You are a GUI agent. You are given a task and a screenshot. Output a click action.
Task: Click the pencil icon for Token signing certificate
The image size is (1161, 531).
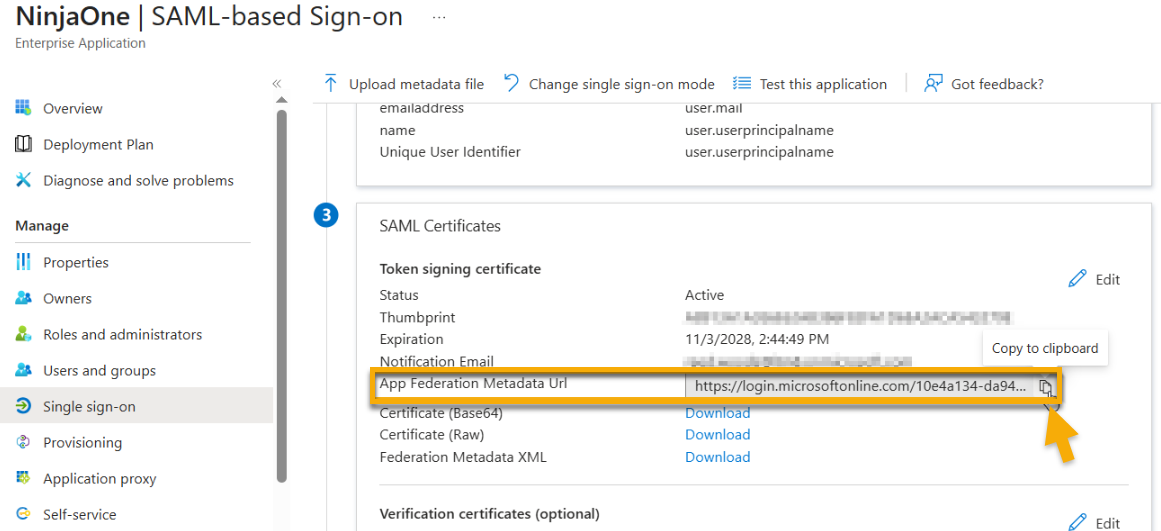(x=1077, y=279)
